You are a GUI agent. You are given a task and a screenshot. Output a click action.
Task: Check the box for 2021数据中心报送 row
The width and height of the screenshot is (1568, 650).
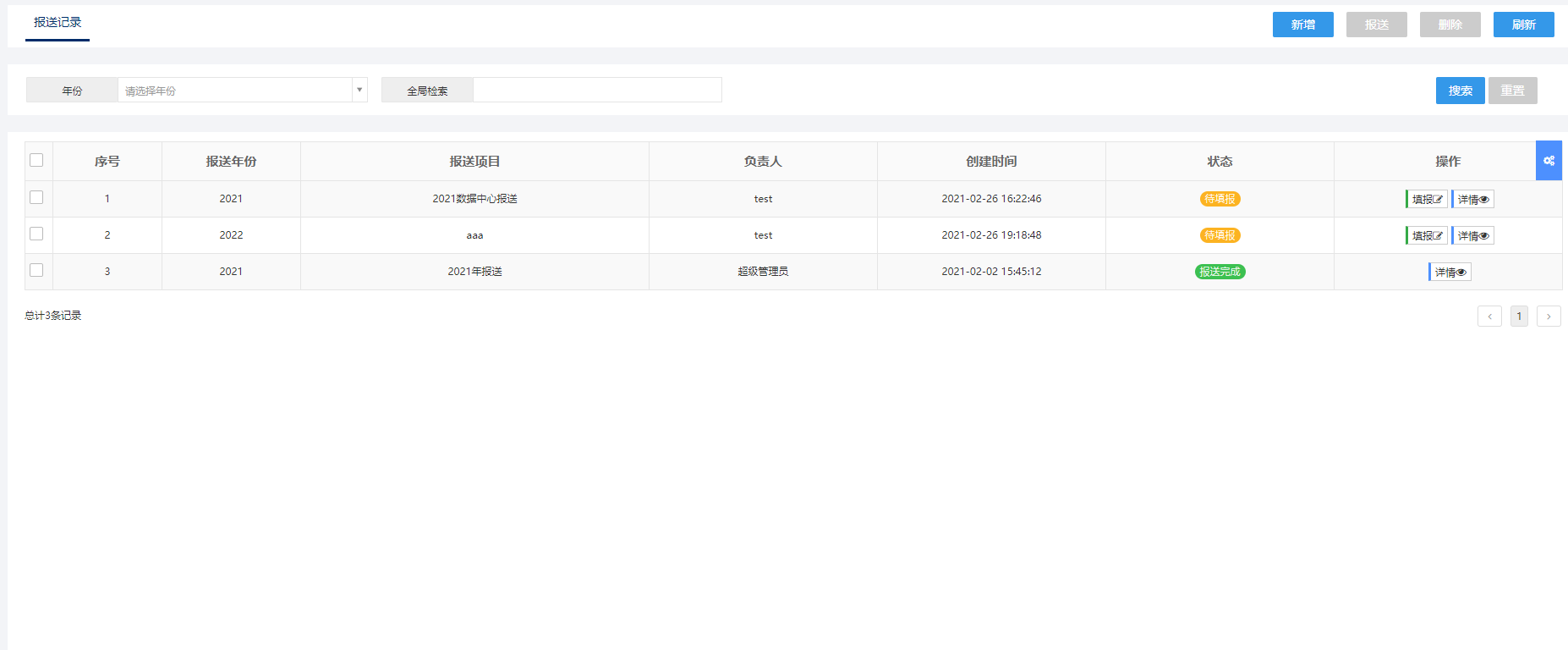[36, 197]
